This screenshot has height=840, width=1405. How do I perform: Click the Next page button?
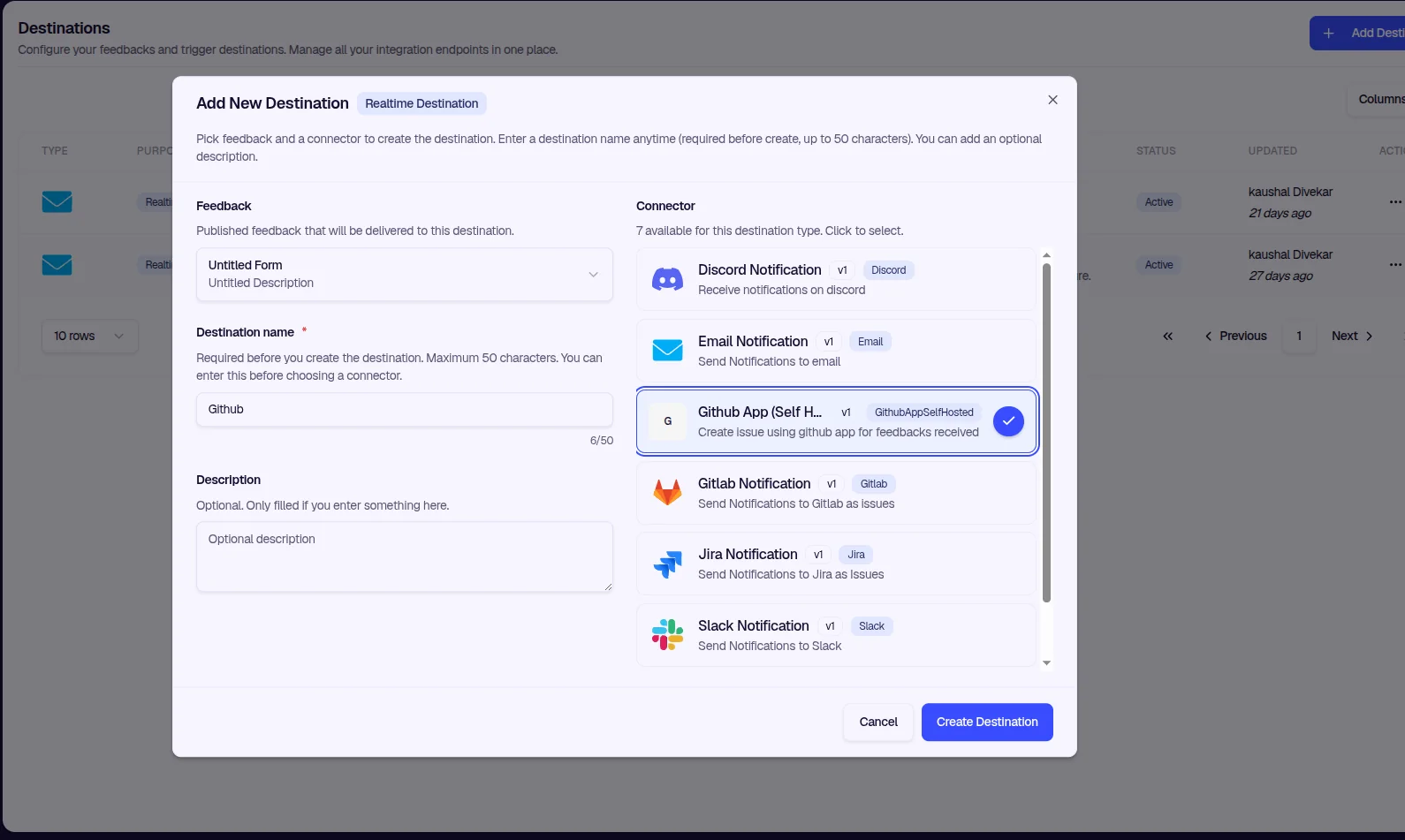[x=1352, y=337]
